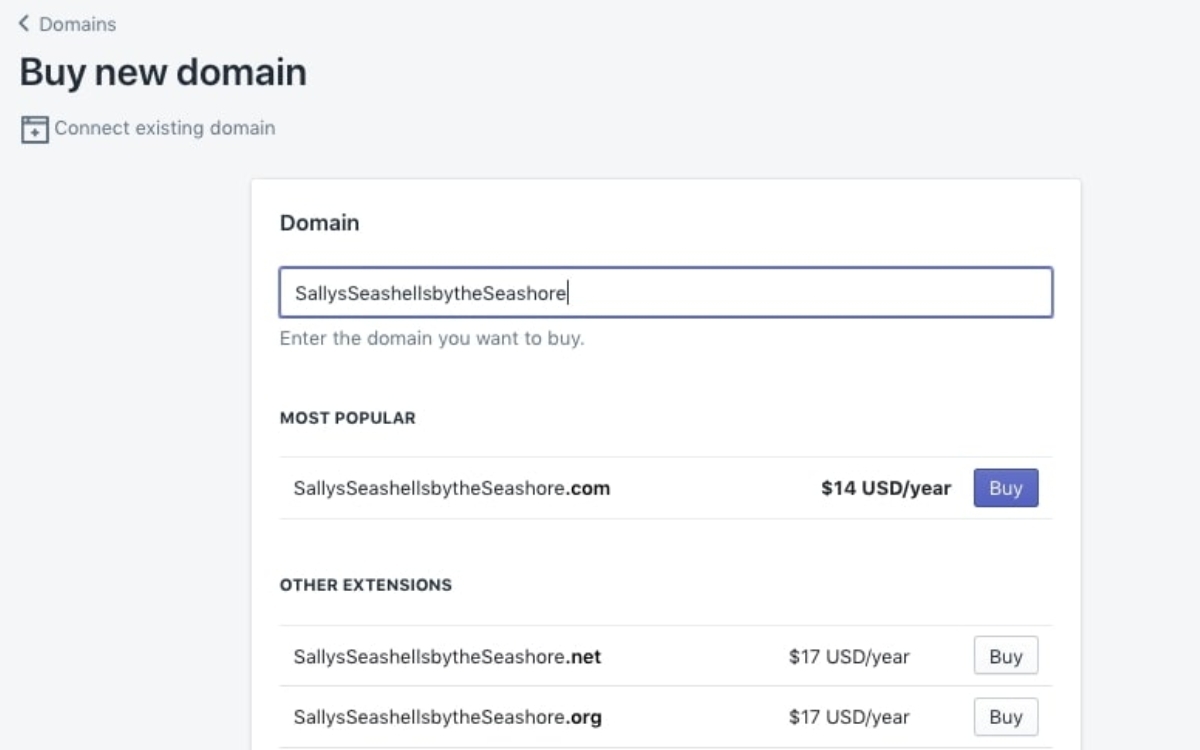
Task: Click the back chevron beside Domains
Action: pyautogui.click(x=24, y=23)
